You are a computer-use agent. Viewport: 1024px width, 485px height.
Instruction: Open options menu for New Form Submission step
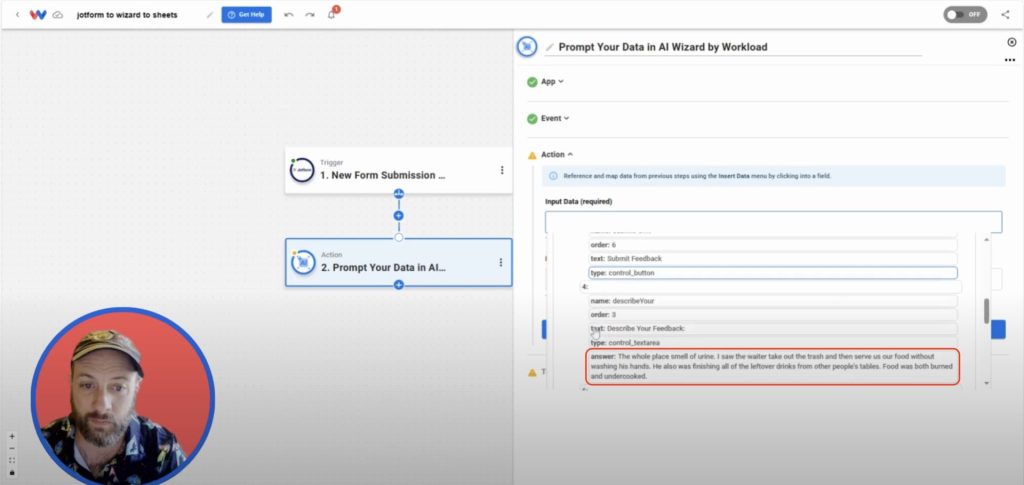pyautogui.click(x=502, y=170)
